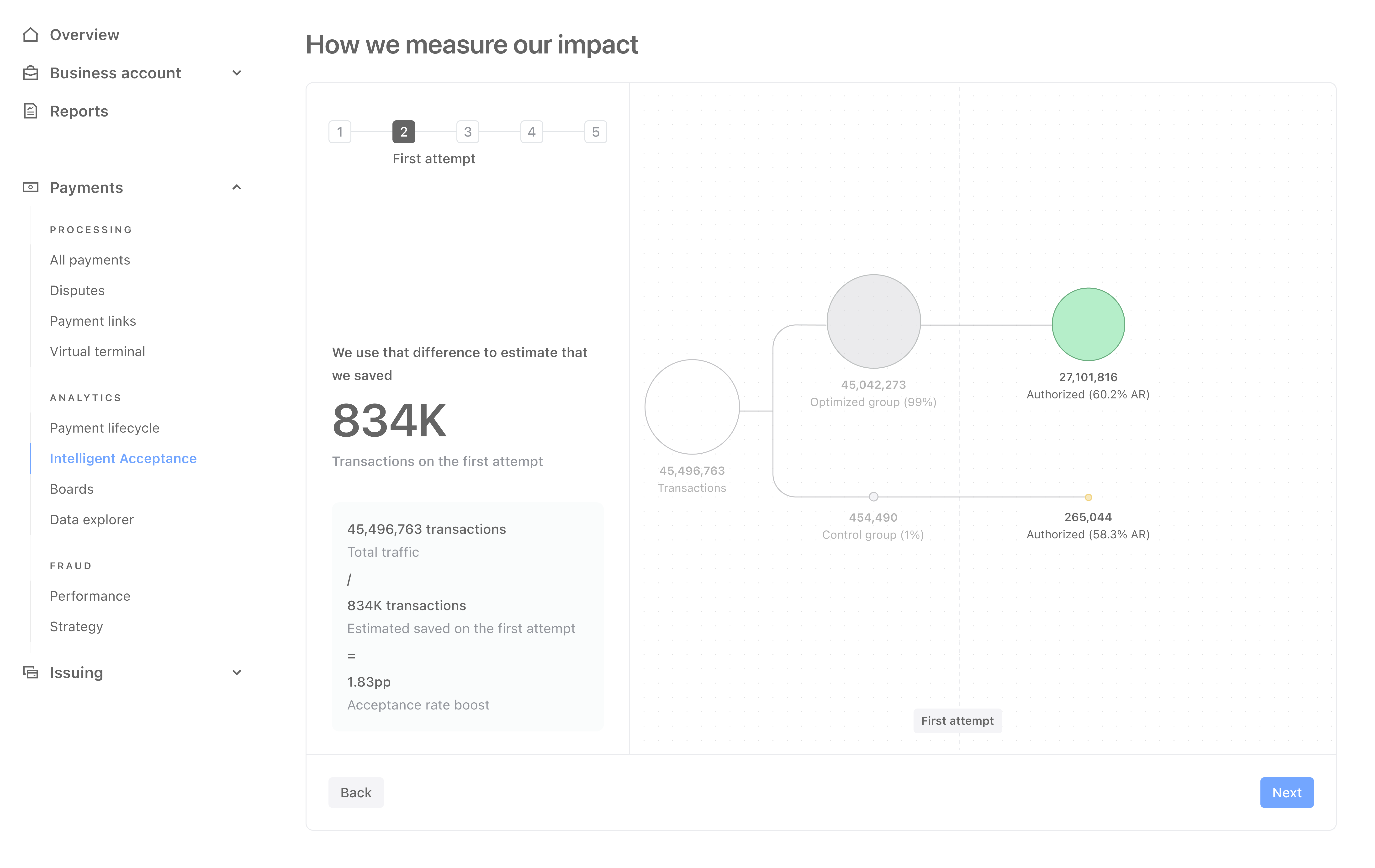Open the Reports menu item
Screen dimensions: 1375x868
tap(79, 111)
